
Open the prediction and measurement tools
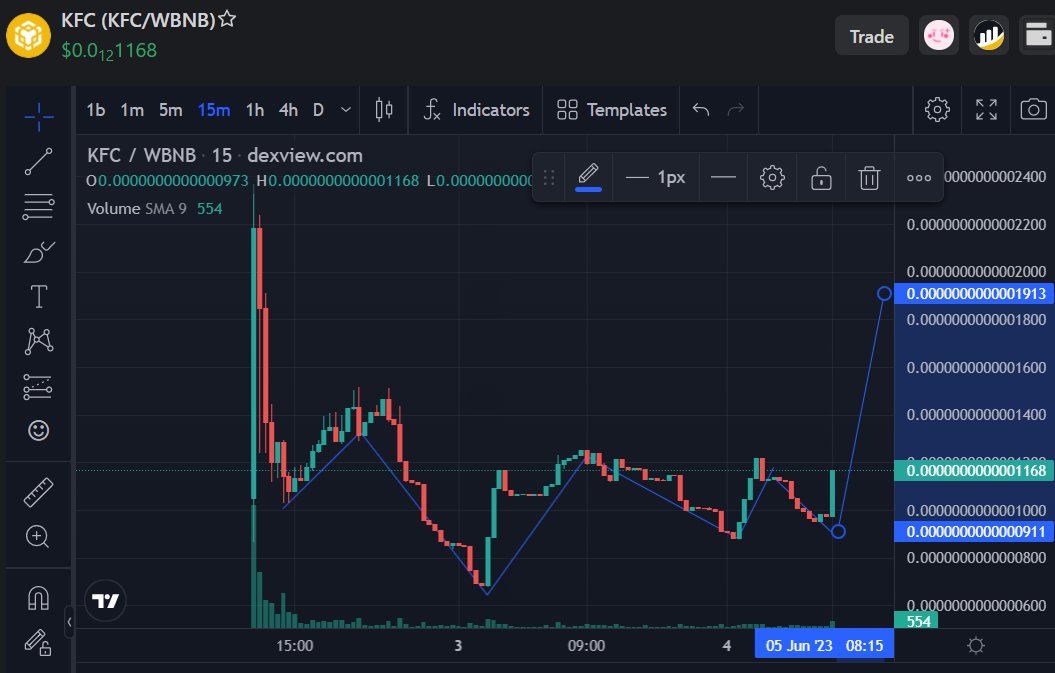tap(38, 386)
